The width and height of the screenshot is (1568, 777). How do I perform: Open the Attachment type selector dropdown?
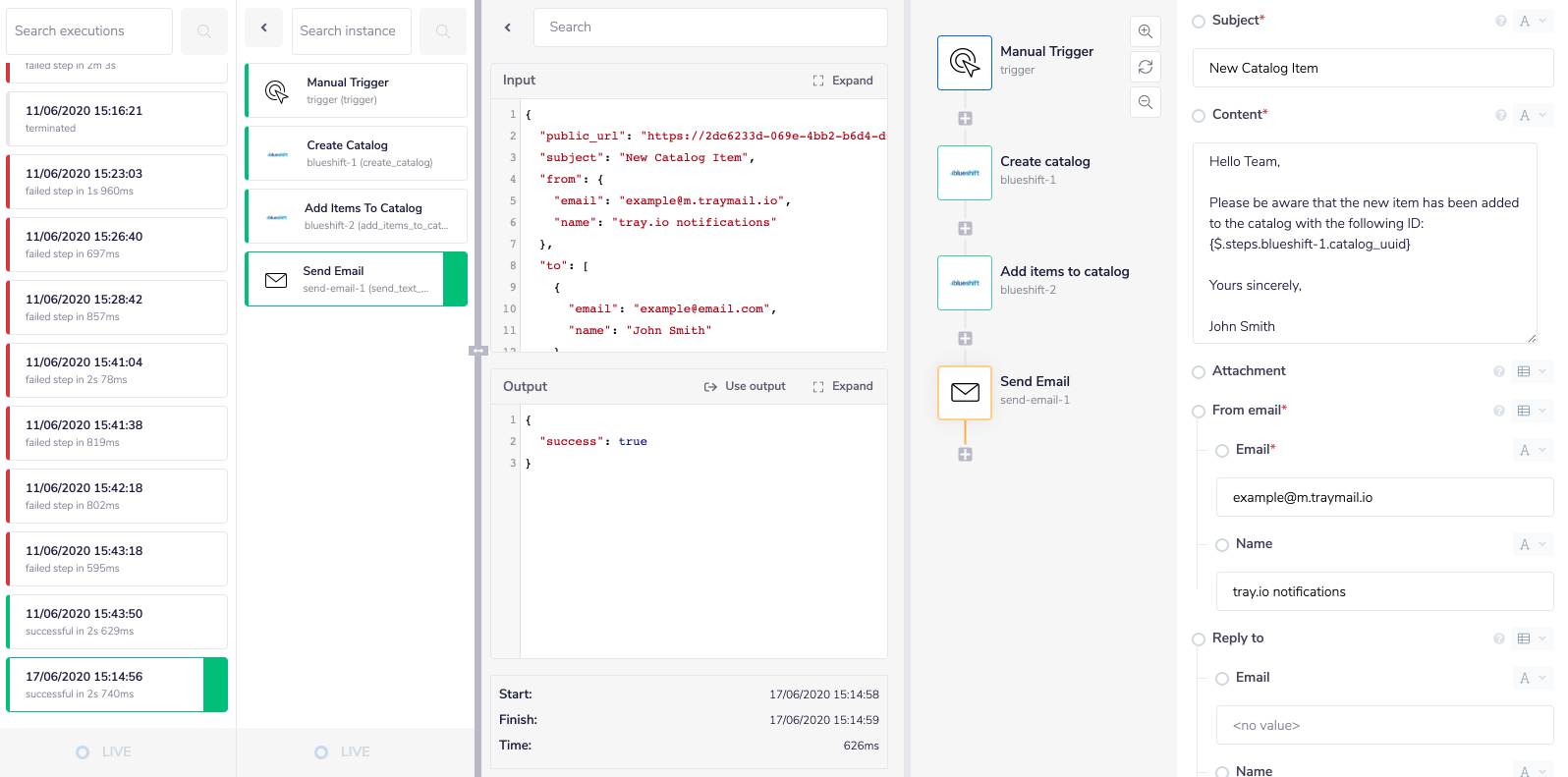click(1531, 371)
